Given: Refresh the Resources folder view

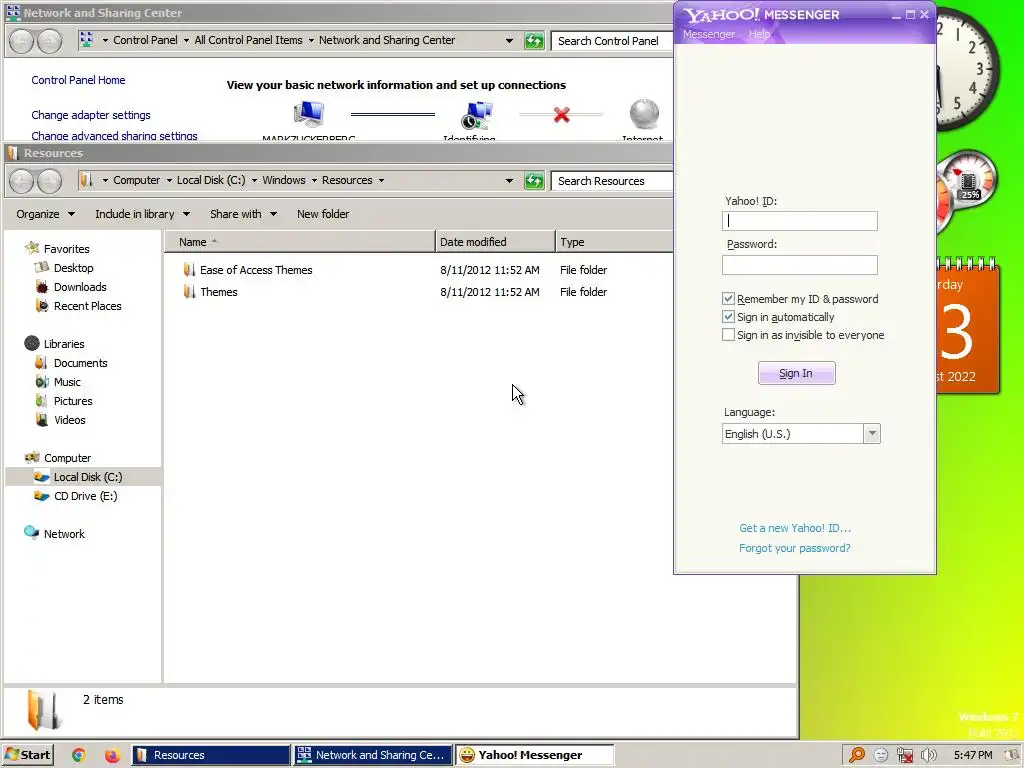Looking at the screenshot, I should pos(534,181).
